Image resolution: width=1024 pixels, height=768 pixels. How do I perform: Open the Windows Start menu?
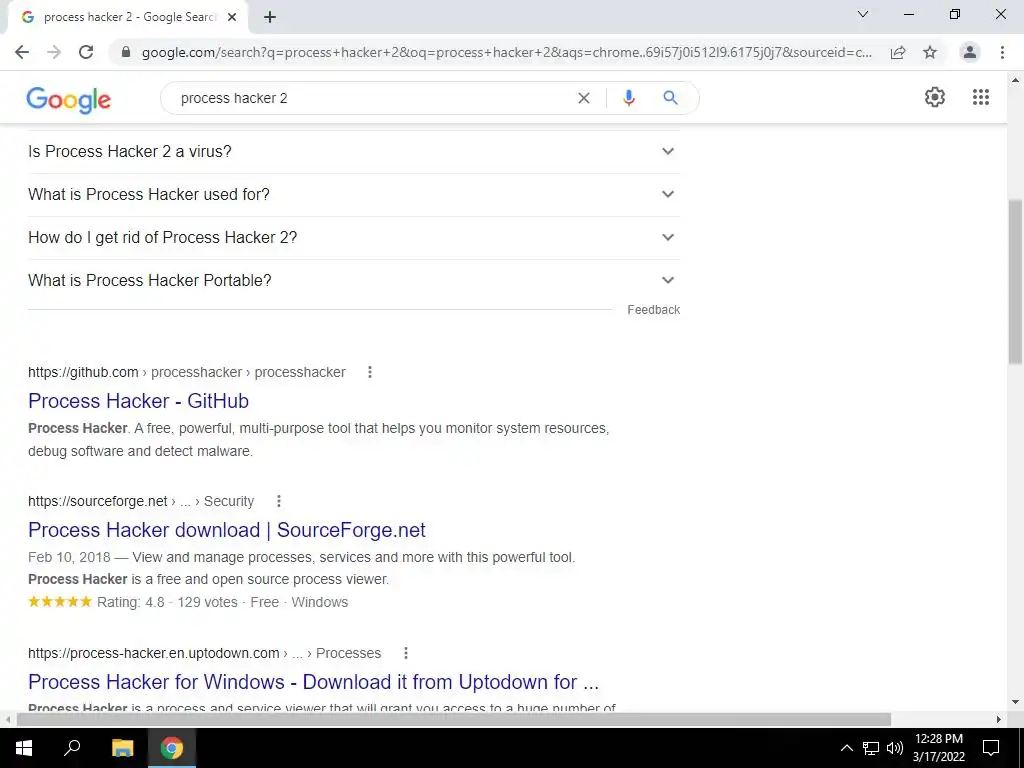[x=24, y=748]
